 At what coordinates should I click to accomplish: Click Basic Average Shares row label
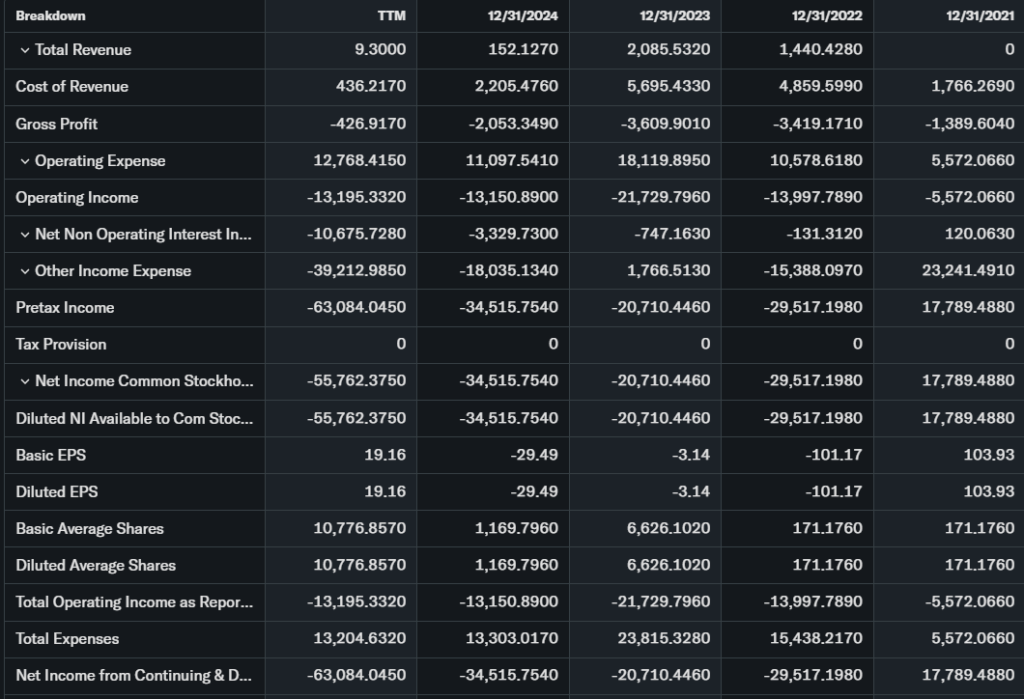(89, 529)
